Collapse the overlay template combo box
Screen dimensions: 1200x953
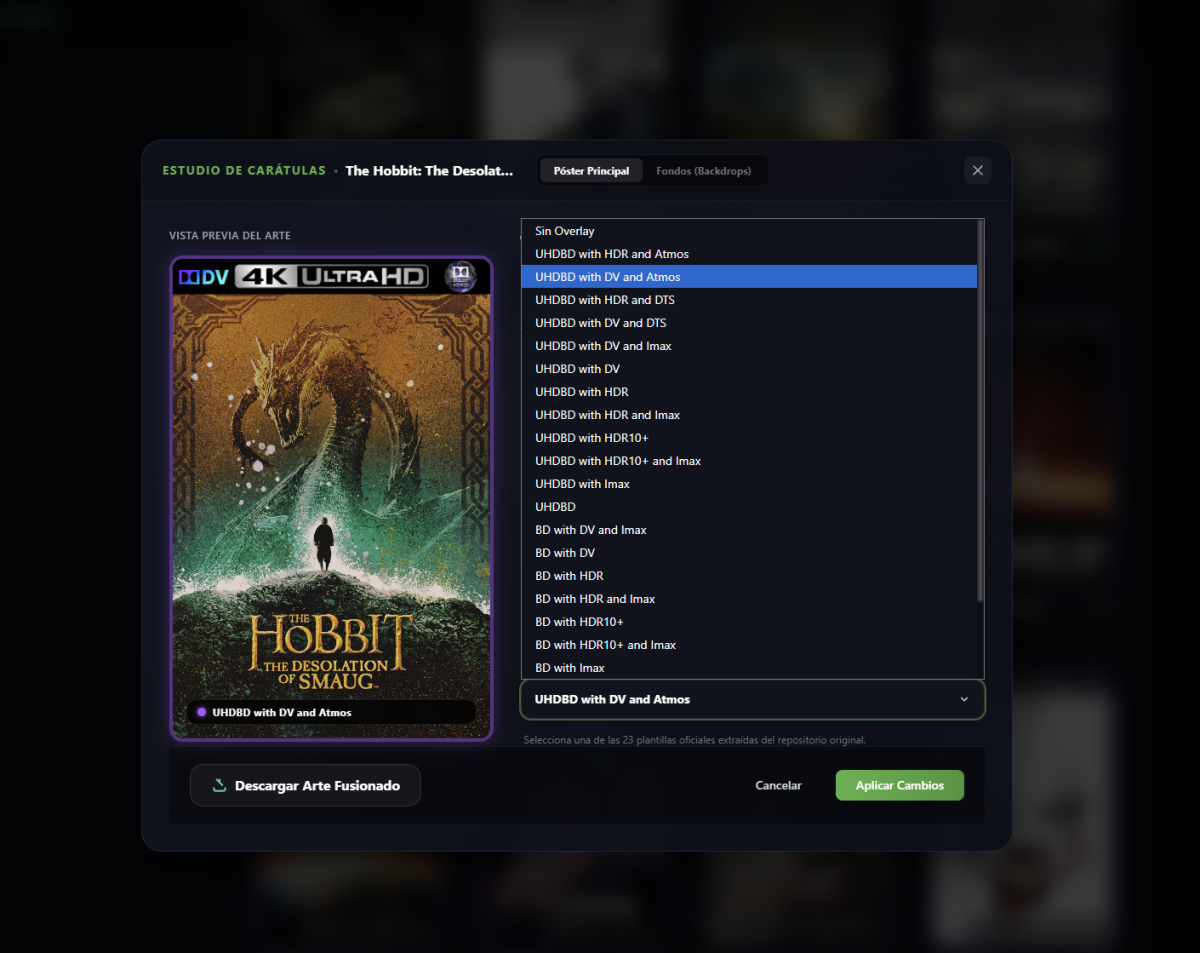pos(752,700)
